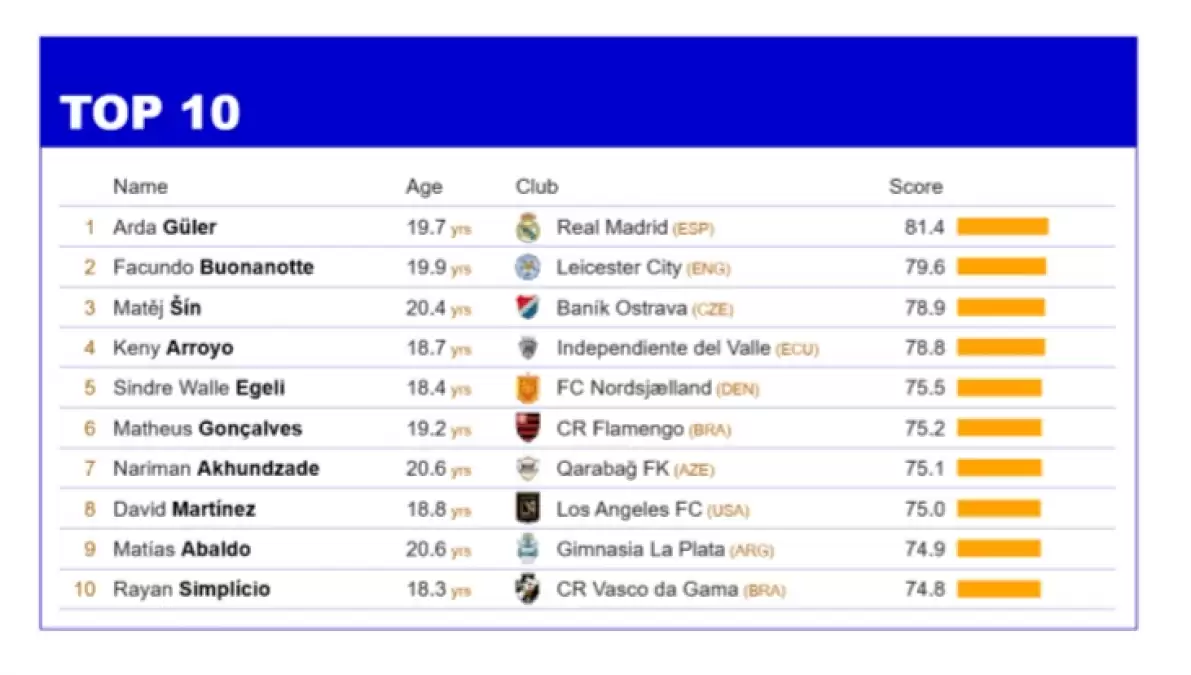Click the Qarabağ FK club crest
This screenshot has height=675, width=1191.
click(528, 469)
